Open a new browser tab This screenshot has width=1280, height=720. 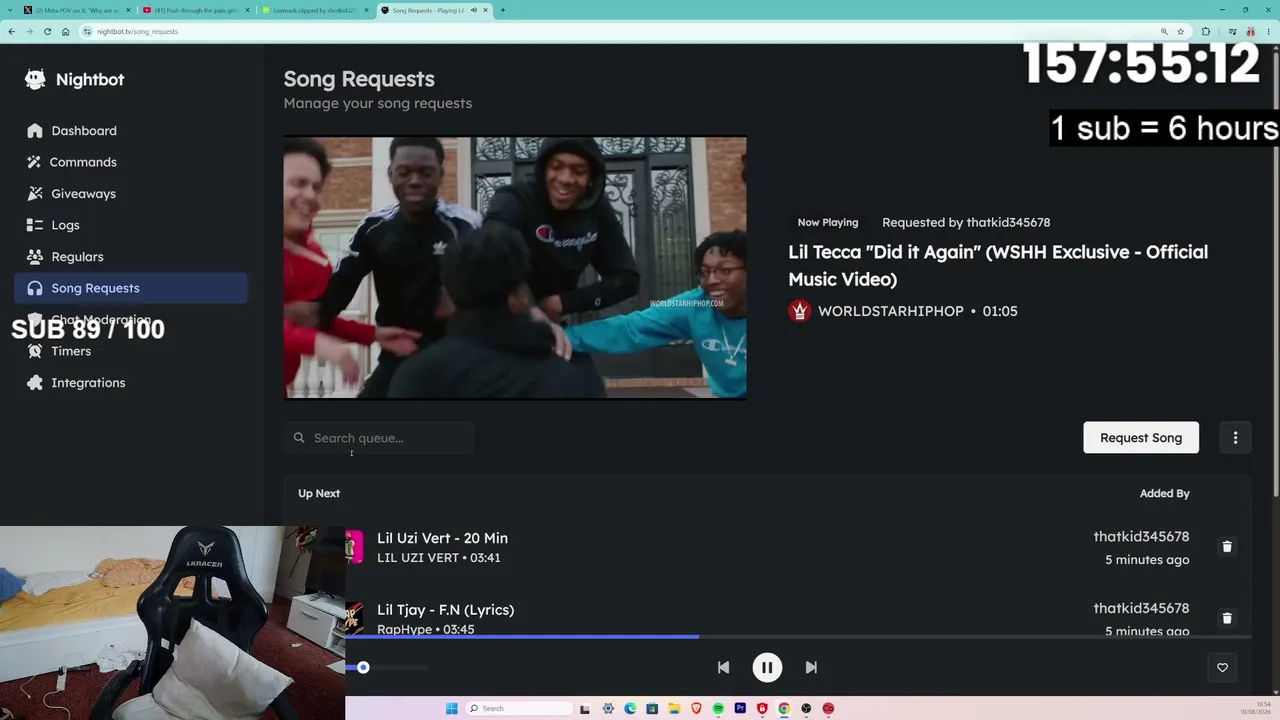502,10
